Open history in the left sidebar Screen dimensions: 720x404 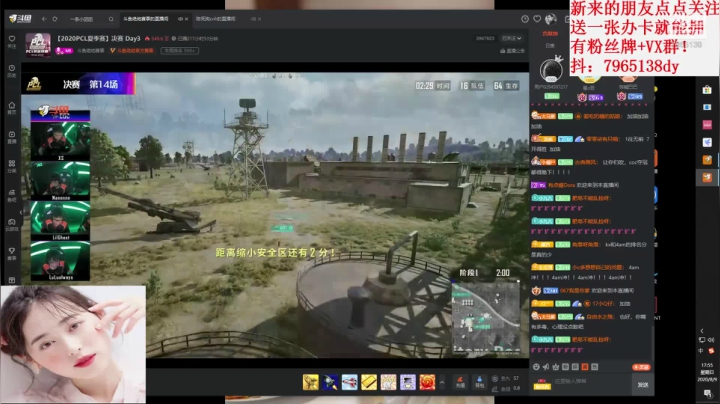12,71
